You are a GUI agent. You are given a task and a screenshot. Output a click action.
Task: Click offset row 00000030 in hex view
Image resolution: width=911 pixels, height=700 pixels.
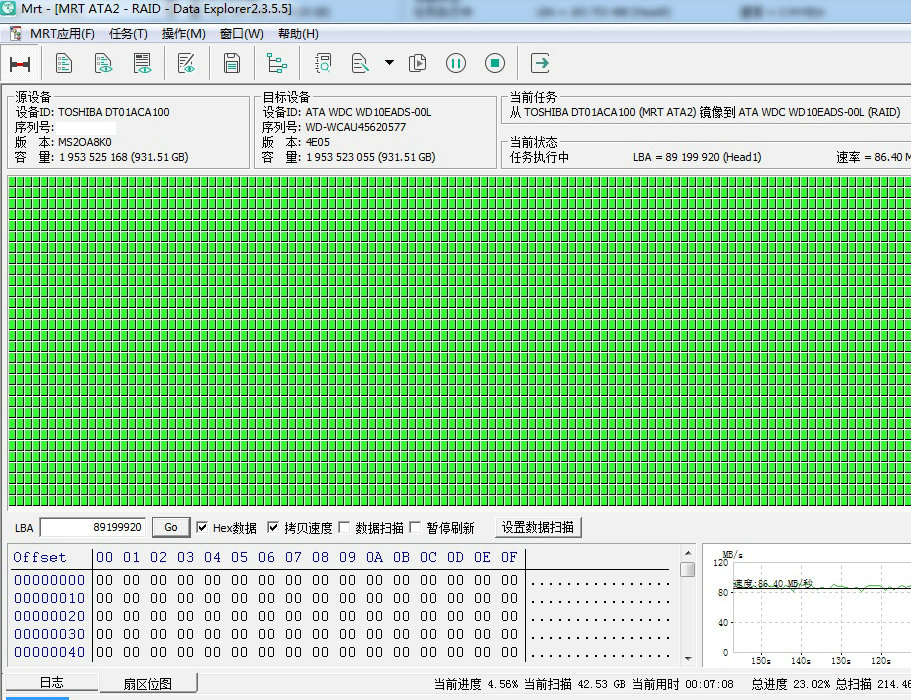coord(49,634)
